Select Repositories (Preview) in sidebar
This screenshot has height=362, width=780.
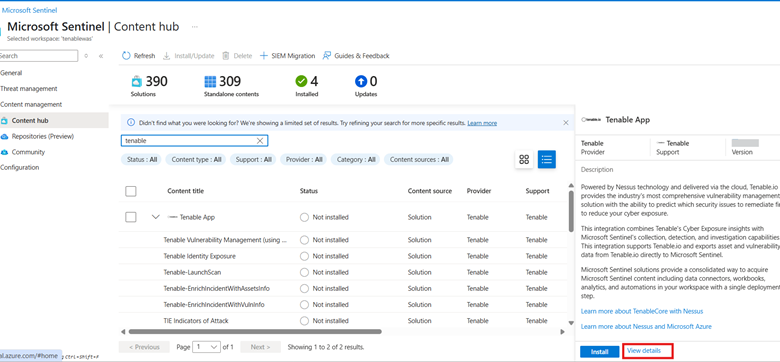pos(43,136)
